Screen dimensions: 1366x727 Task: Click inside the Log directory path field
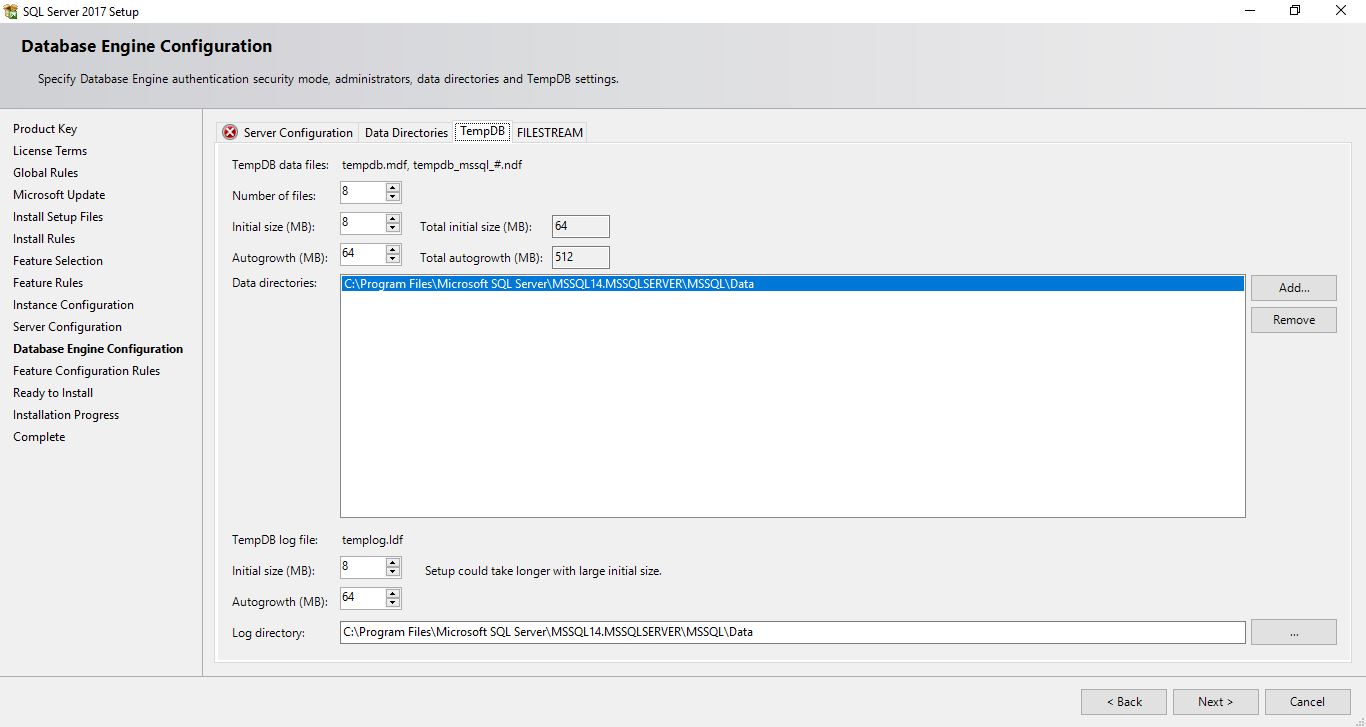click(x=700, y=631)
